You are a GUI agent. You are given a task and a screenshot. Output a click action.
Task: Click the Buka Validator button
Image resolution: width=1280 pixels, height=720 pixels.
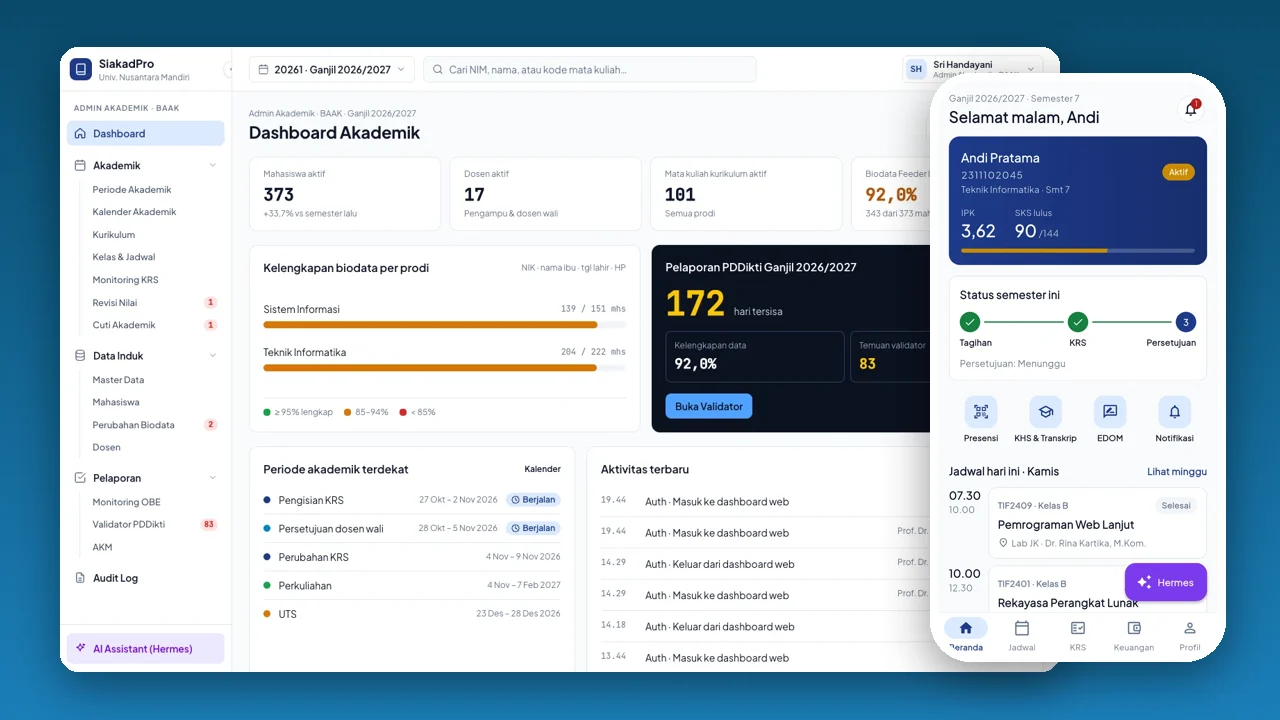(x=708, y=406)
